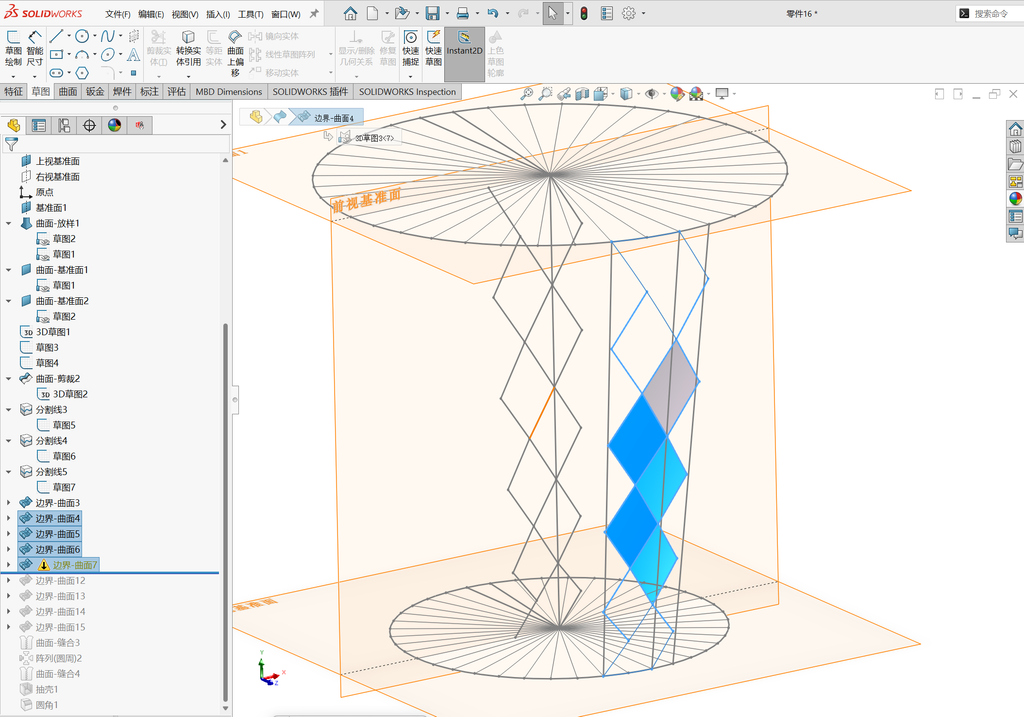The height and width of the screenshot is (717, 1024).
Task: Switch to SOLIDWORKS Inspection tab
Action: point(408,92)
